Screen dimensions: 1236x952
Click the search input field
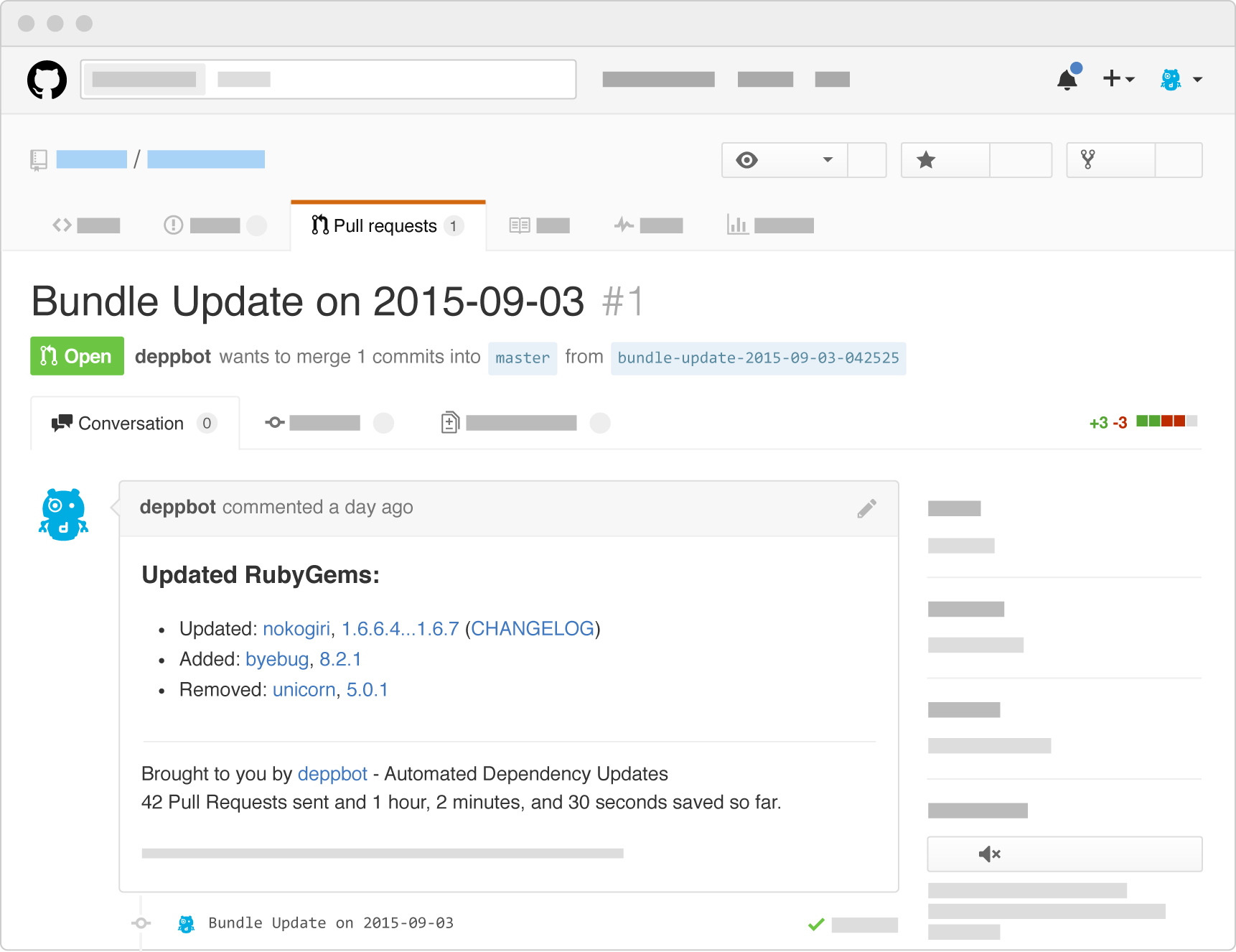(328, 79)
